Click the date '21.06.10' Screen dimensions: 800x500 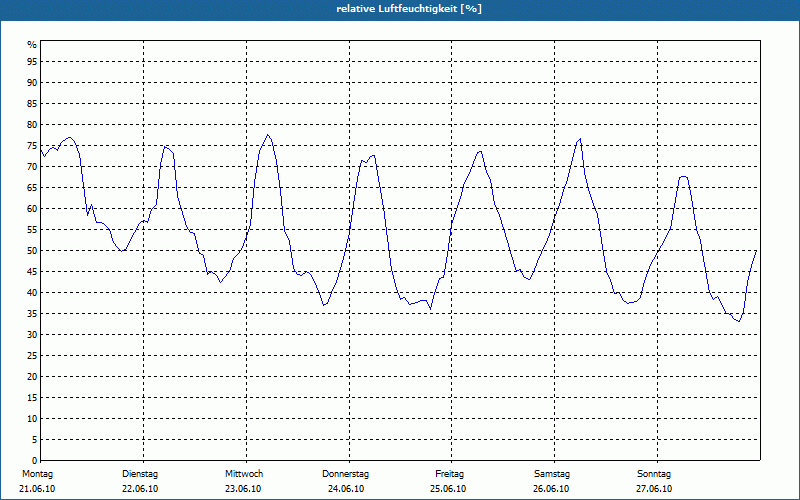tap(37, 489)
